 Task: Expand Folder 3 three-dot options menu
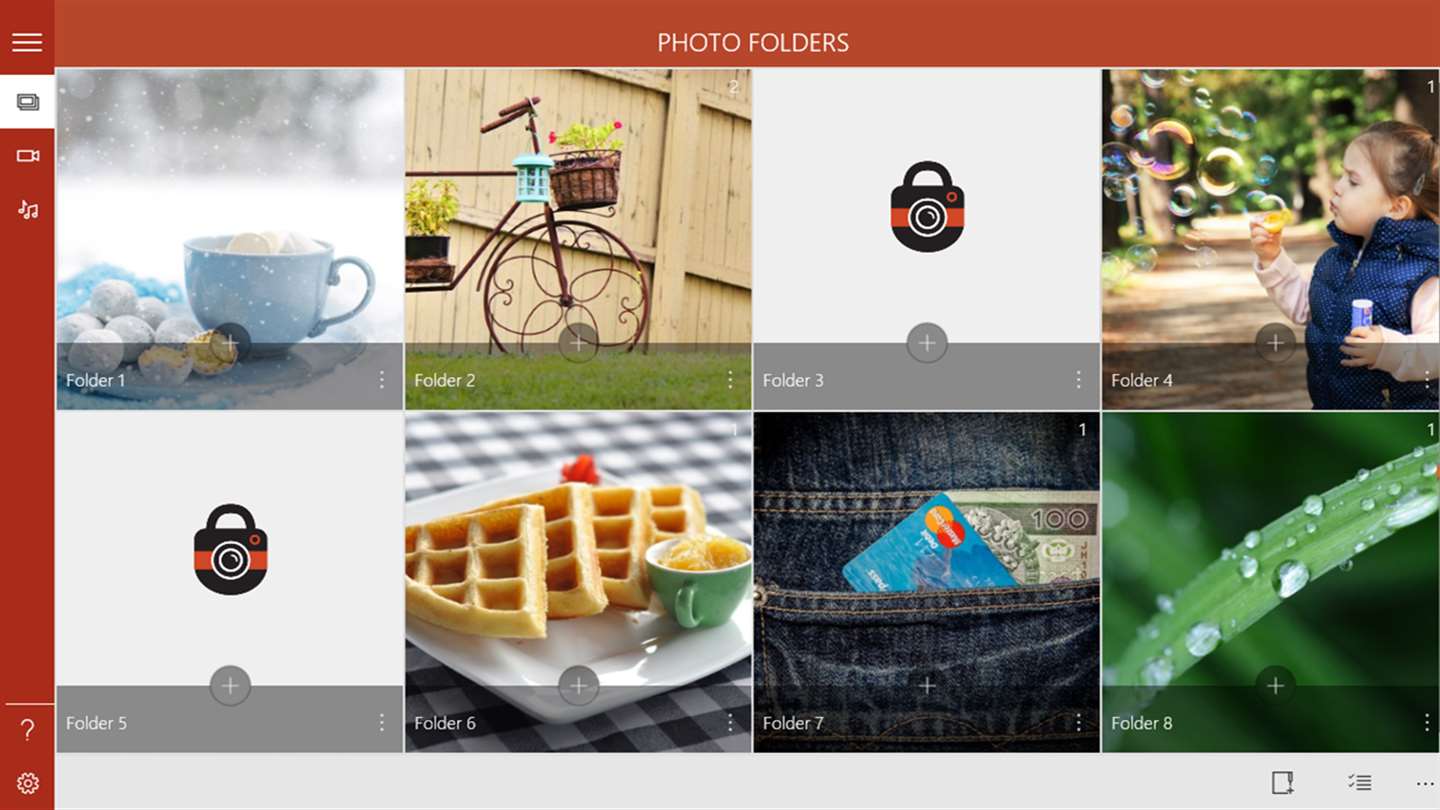(x=1079, y=380)
